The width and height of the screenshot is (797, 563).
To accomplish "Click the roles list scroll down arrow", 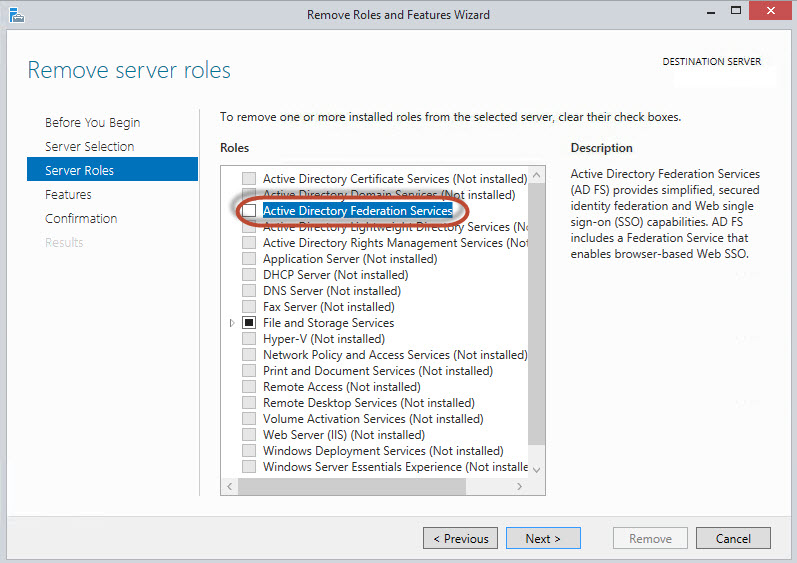I will [x=536, y=470].
